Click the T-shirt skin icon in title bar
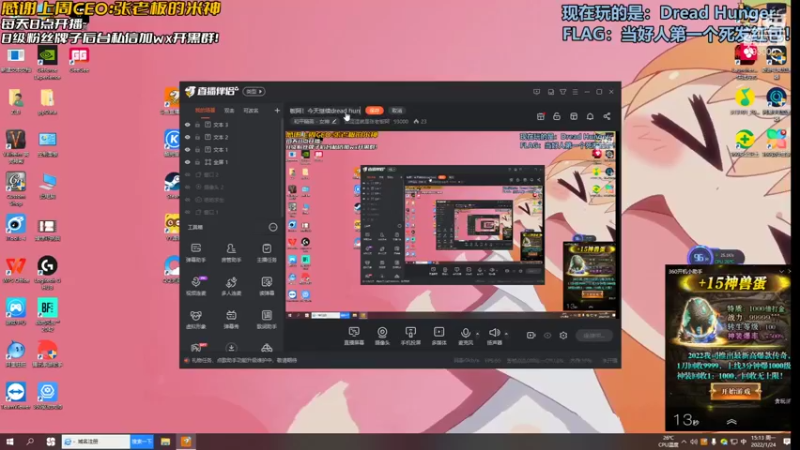This screenshot has width=800, height=450. [563, 92]
